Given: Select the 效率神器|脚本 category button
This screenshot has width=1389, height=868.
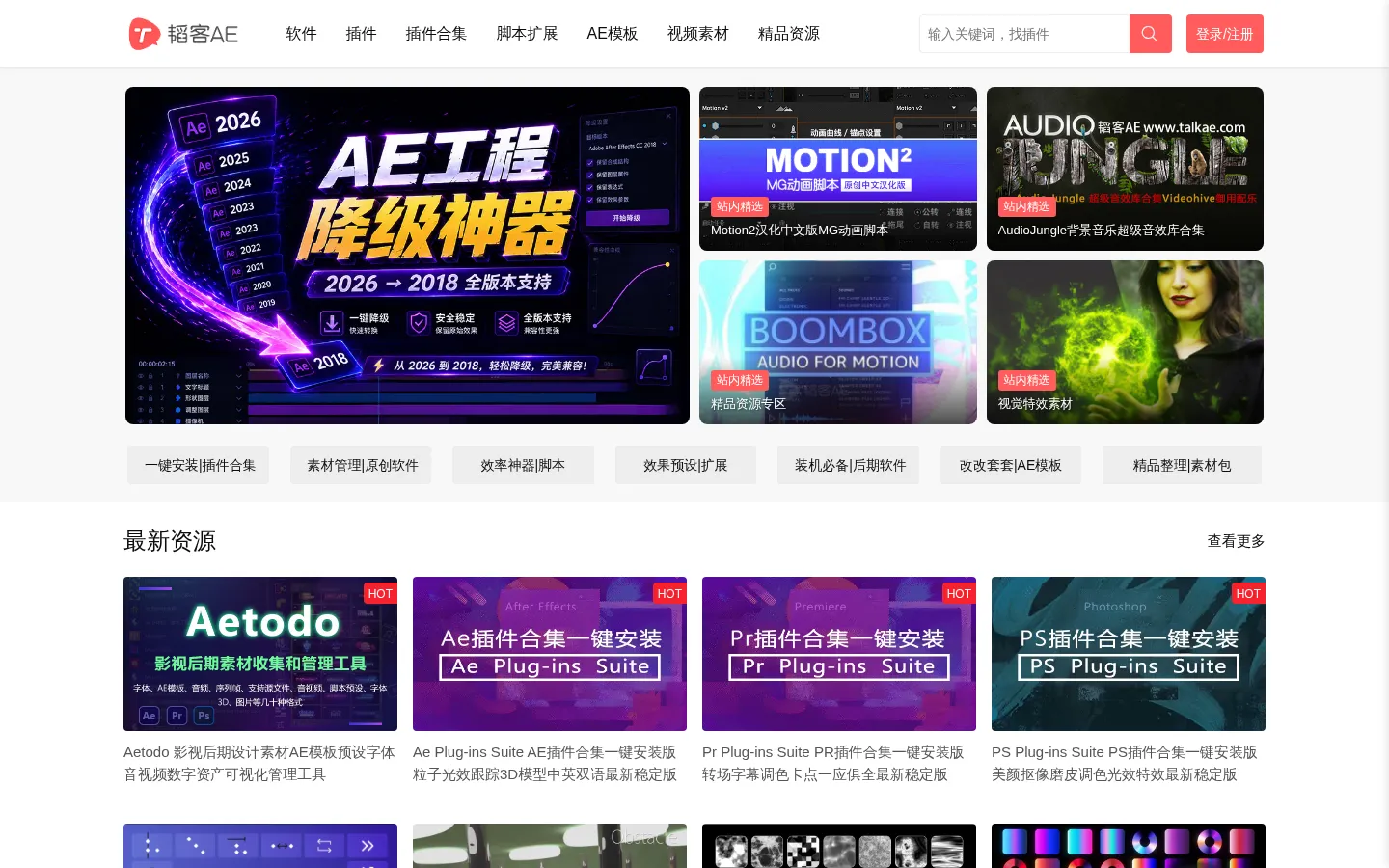Looking at the screenshot, I should point(523,465).
